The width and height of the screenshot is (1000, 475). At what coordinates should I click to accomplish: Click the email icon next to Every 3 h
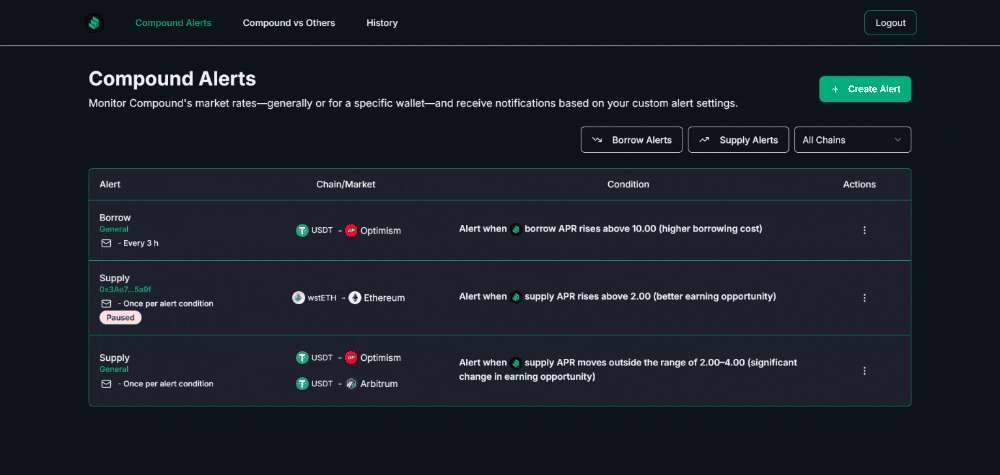pyautogui.click(x=106, y=243)
